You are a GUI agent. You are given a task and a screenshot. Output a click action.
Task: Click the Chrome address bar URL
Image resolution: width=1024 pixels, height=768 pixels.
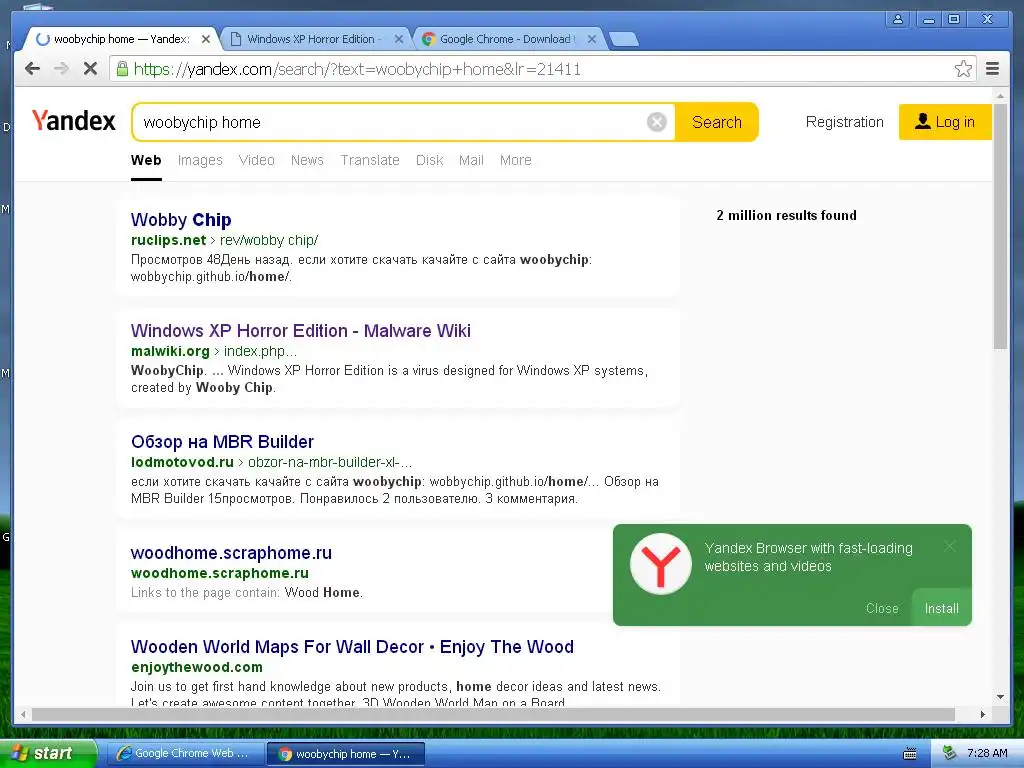coord(357,69)
